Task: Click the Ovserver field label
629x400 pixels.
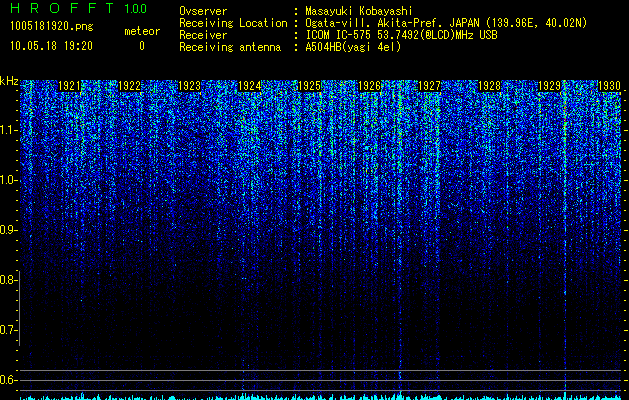Action: pos(203,11)
